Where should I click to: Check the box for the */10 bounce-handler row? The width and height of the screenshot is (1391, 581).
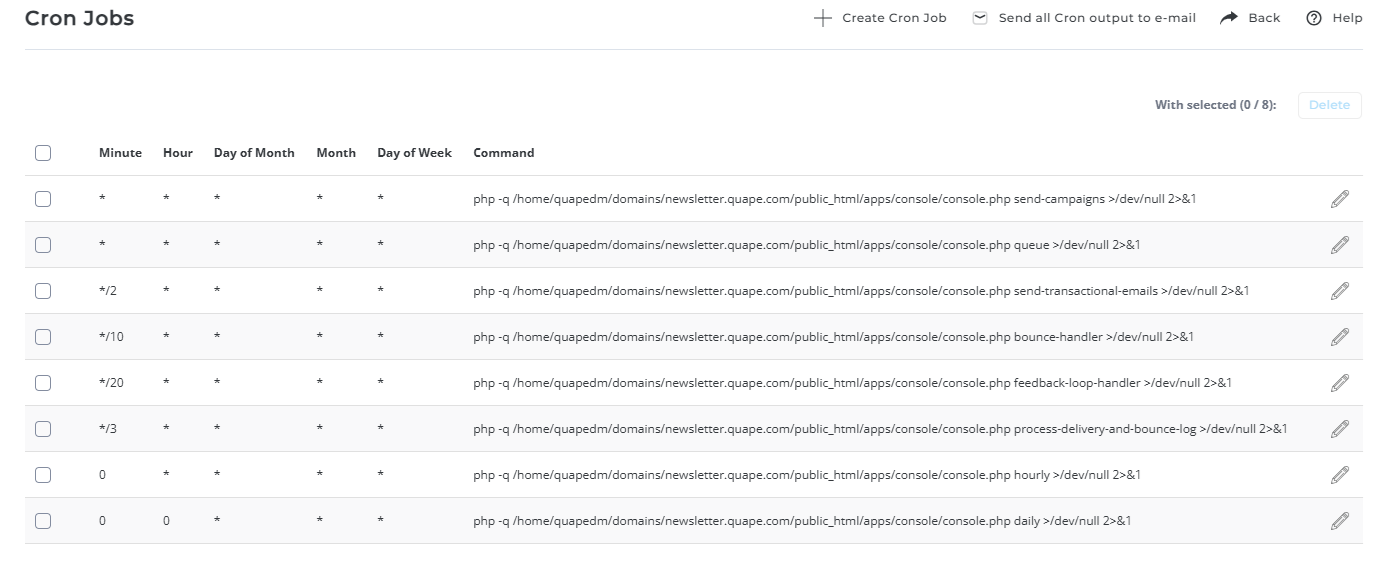(43, 337)
